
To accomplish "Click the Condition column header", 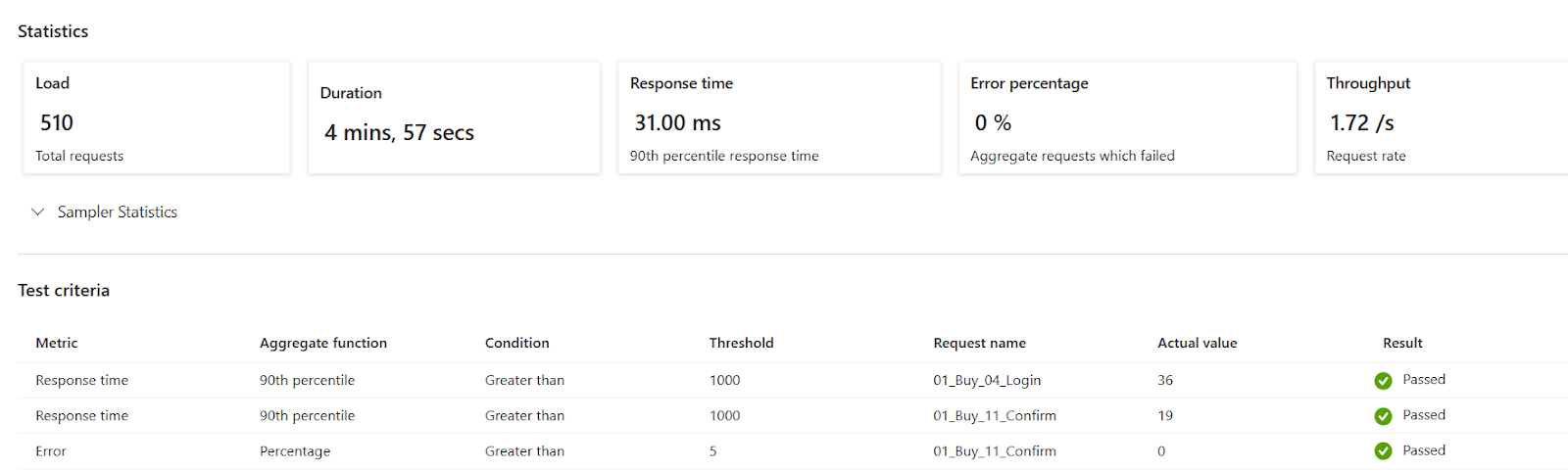I will tap(517, 343).
